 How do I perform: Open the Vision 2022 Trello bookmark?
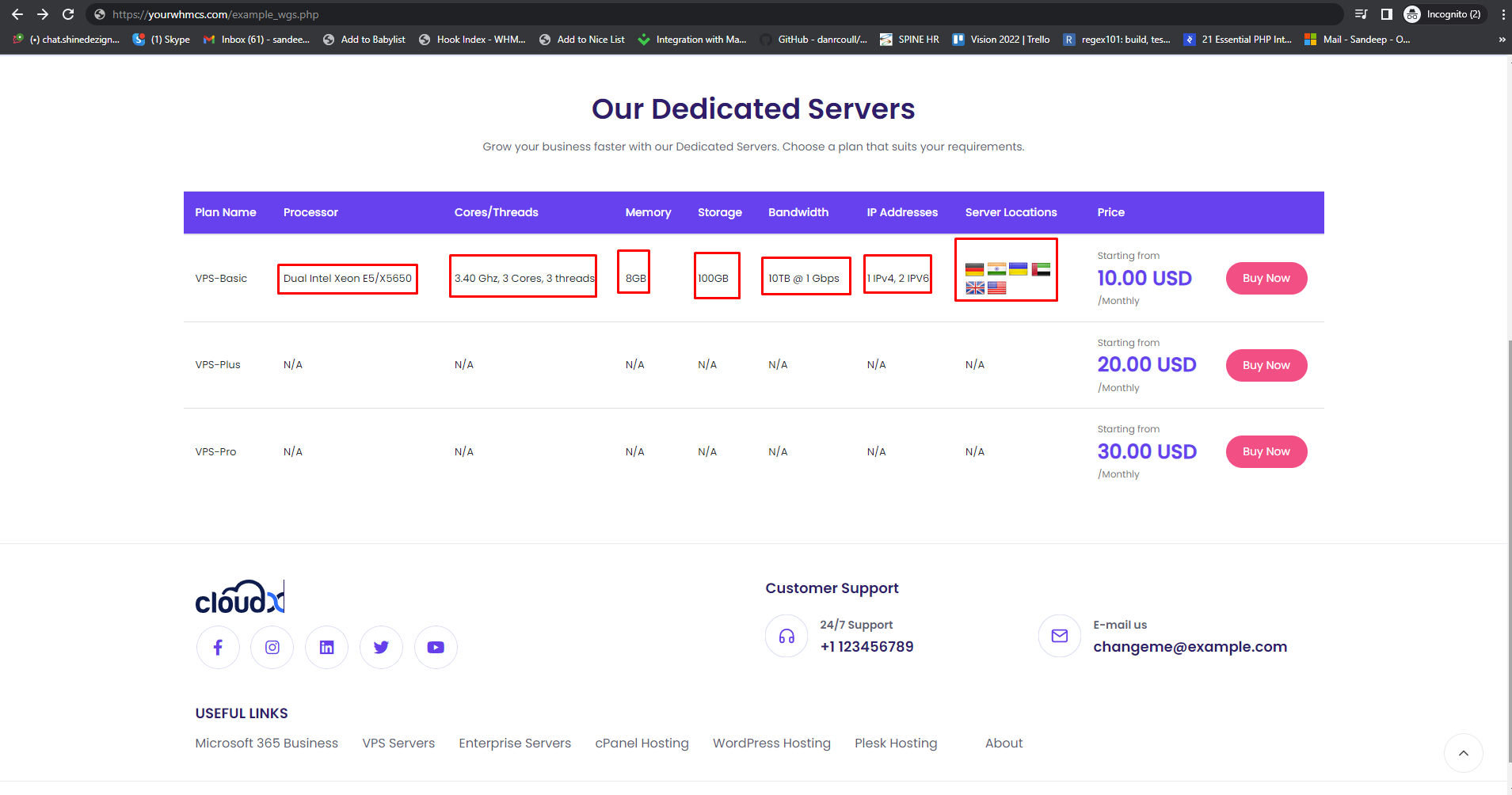[x=1001, y=40]
